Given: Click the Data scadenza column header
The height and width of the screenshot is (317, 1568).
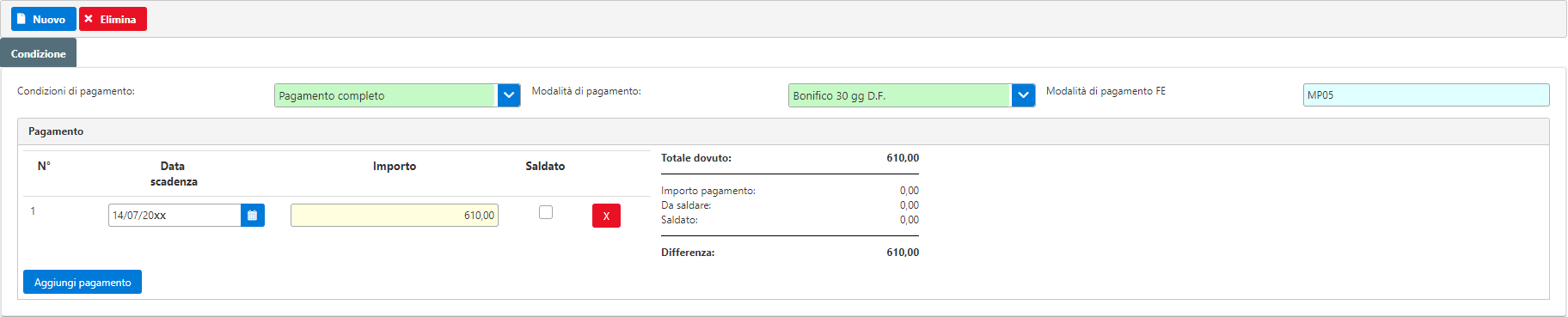Looking at the screenshot, I should point(174,174).
